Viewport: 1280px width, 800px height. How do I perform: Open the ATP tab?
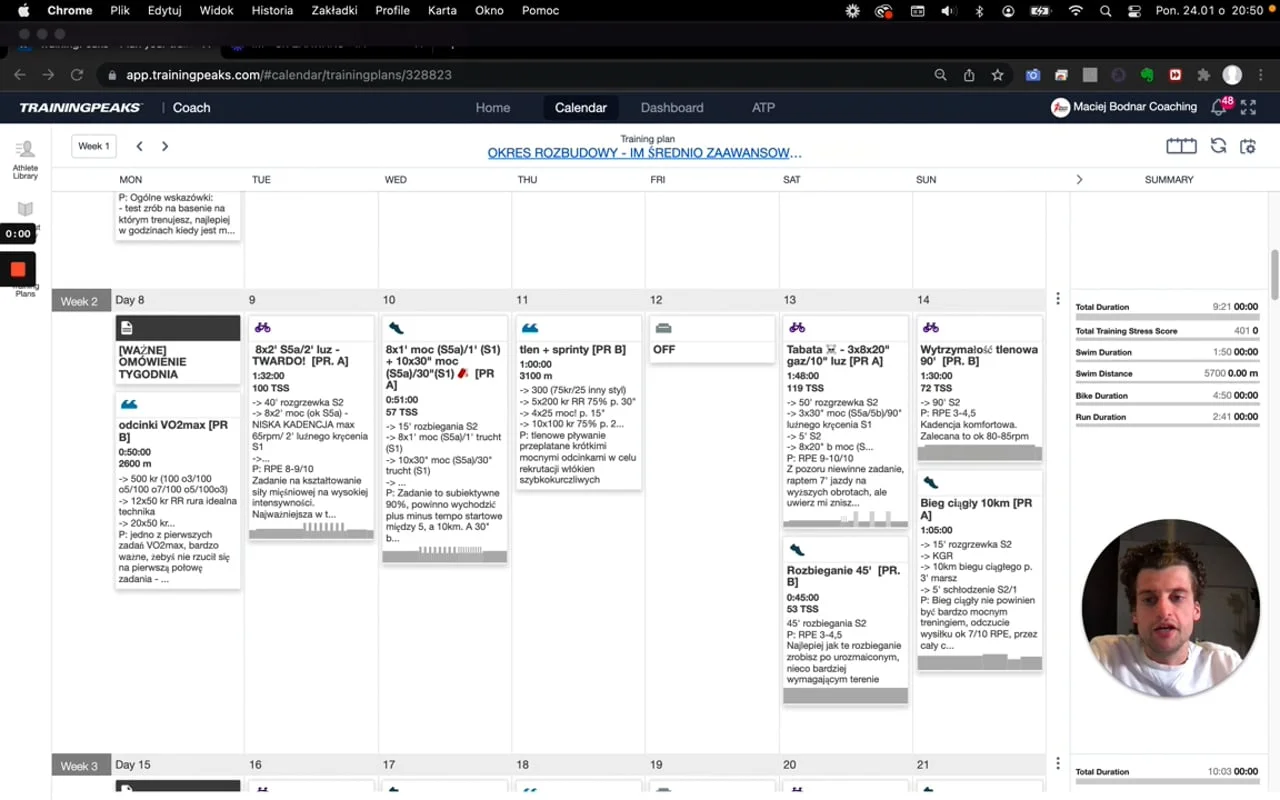pyautogui.click(x=763, y=108)
